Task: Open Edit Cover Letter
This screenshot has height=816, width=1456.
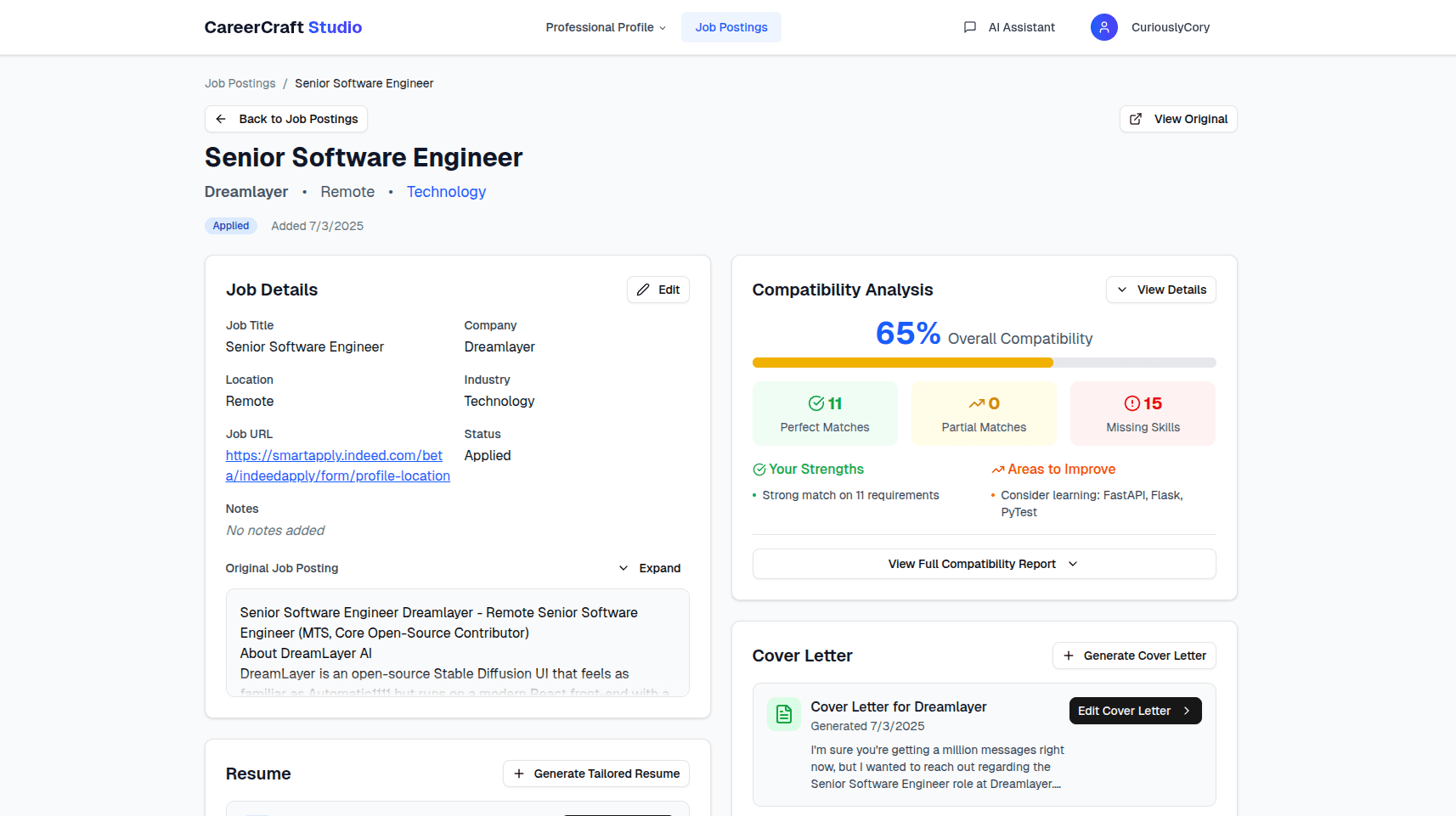Action: [x=1136, y=711]
